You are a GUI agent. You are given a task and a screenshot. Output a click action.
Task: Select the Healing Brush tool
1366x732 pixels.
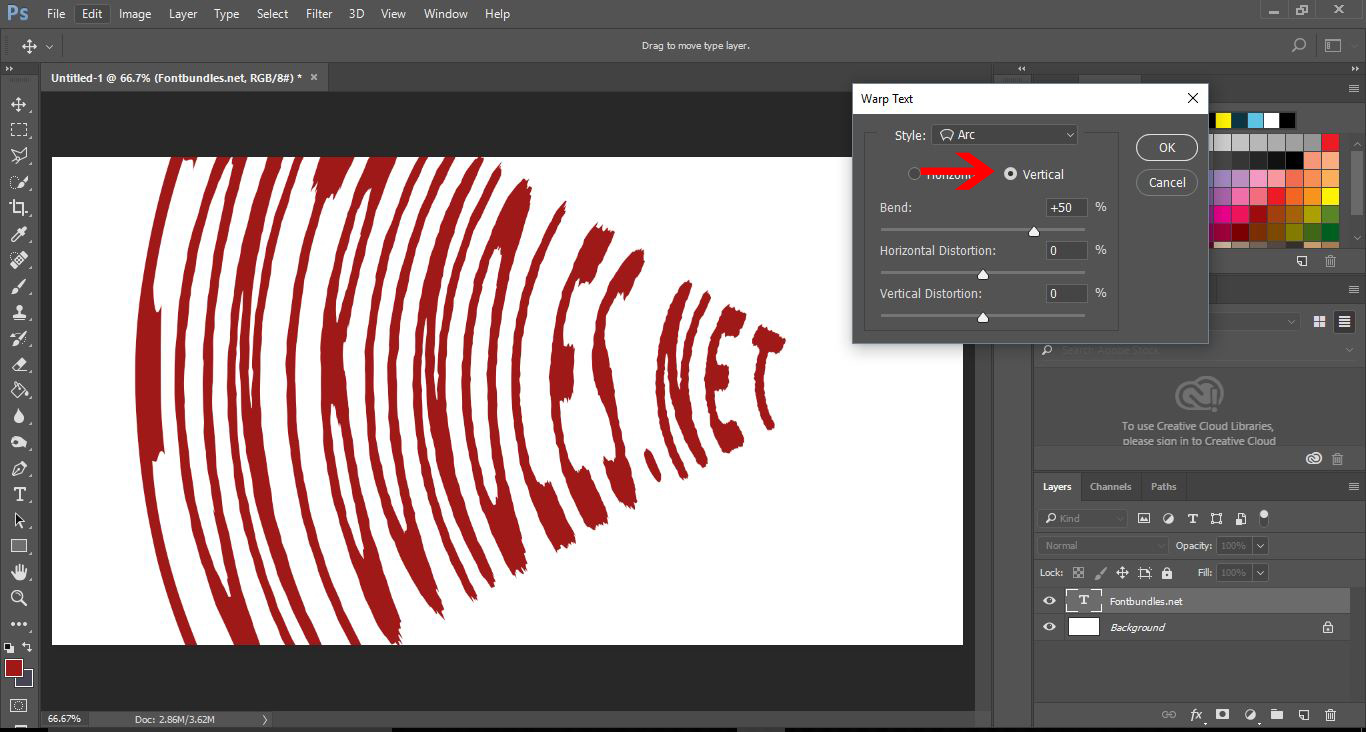(x=17, y=260)
